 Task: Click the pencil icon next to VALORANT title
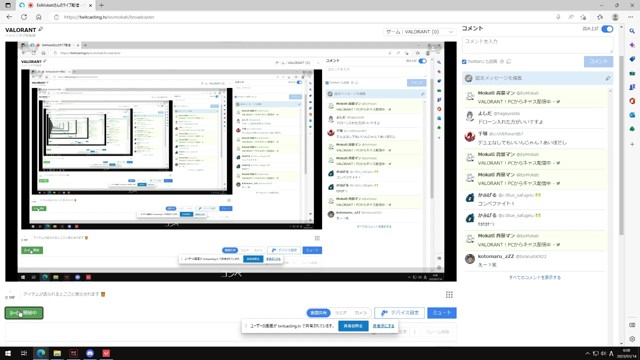coord(40,29)
